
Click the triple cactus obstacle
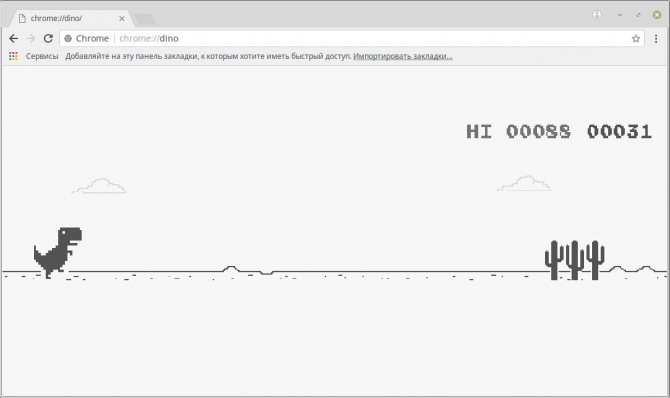click(574, 260)
